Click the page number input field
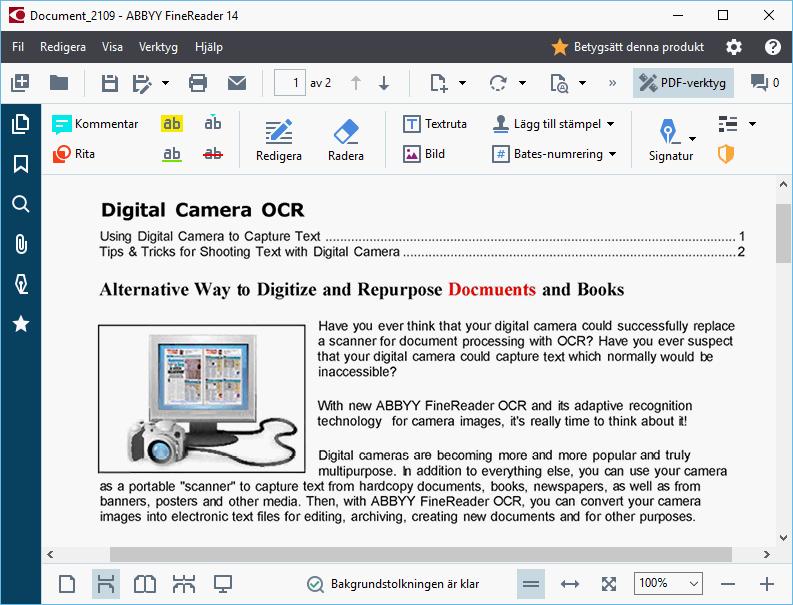 point(290,82)
